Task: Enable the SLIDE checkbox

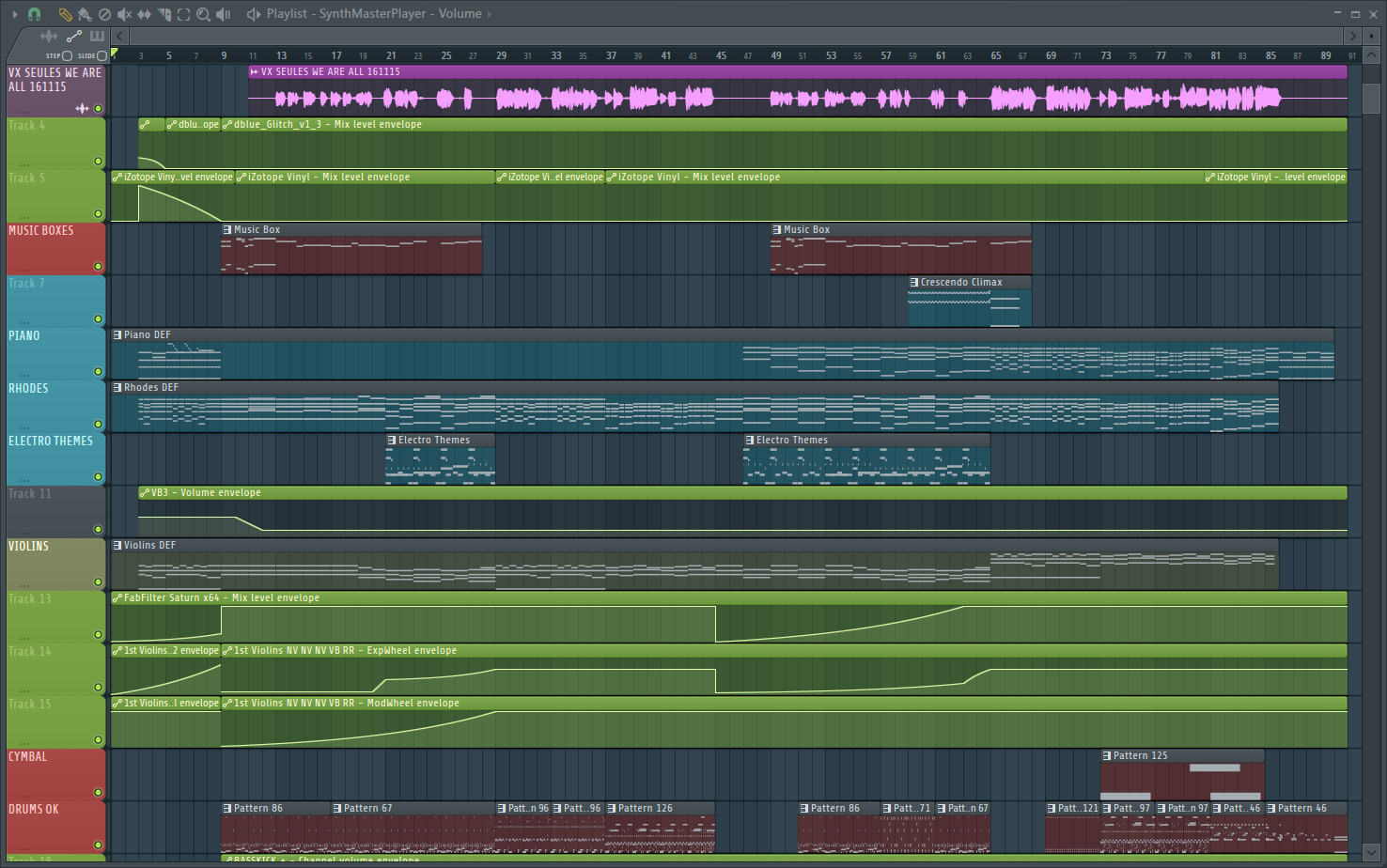Action: click(102, 56)
